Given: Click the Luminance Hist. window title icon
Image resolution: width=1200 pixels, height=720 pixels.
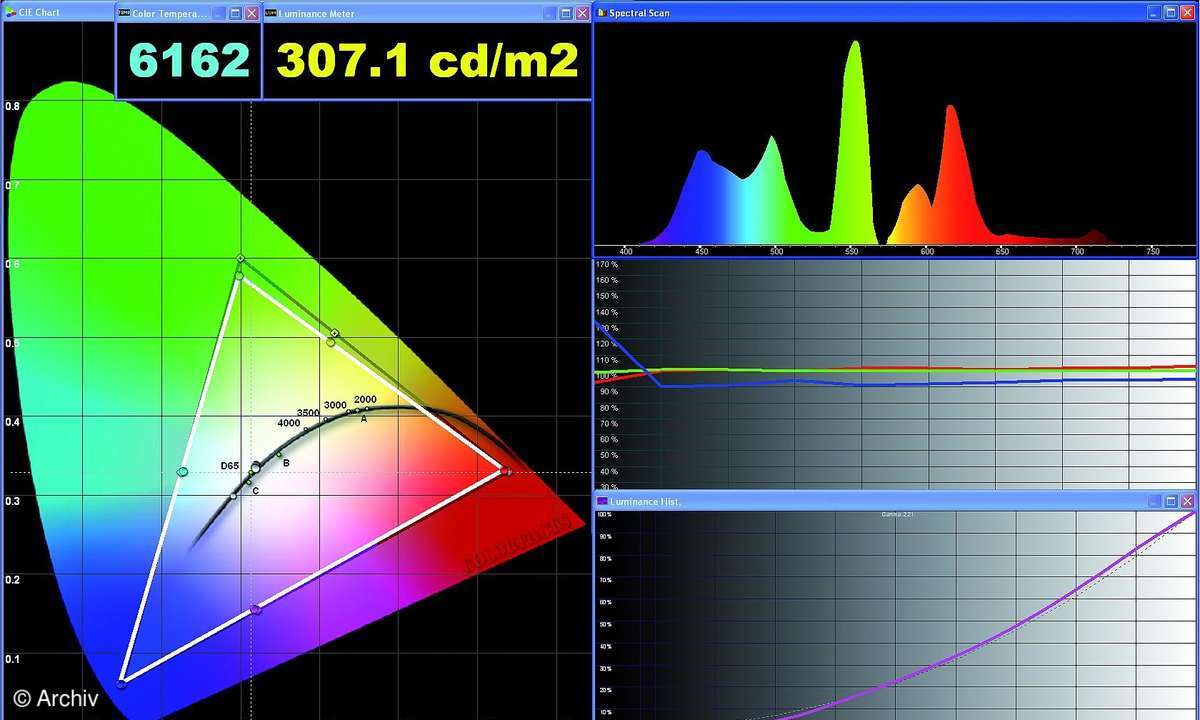Looking at the screenshot, I should (603, 501).
